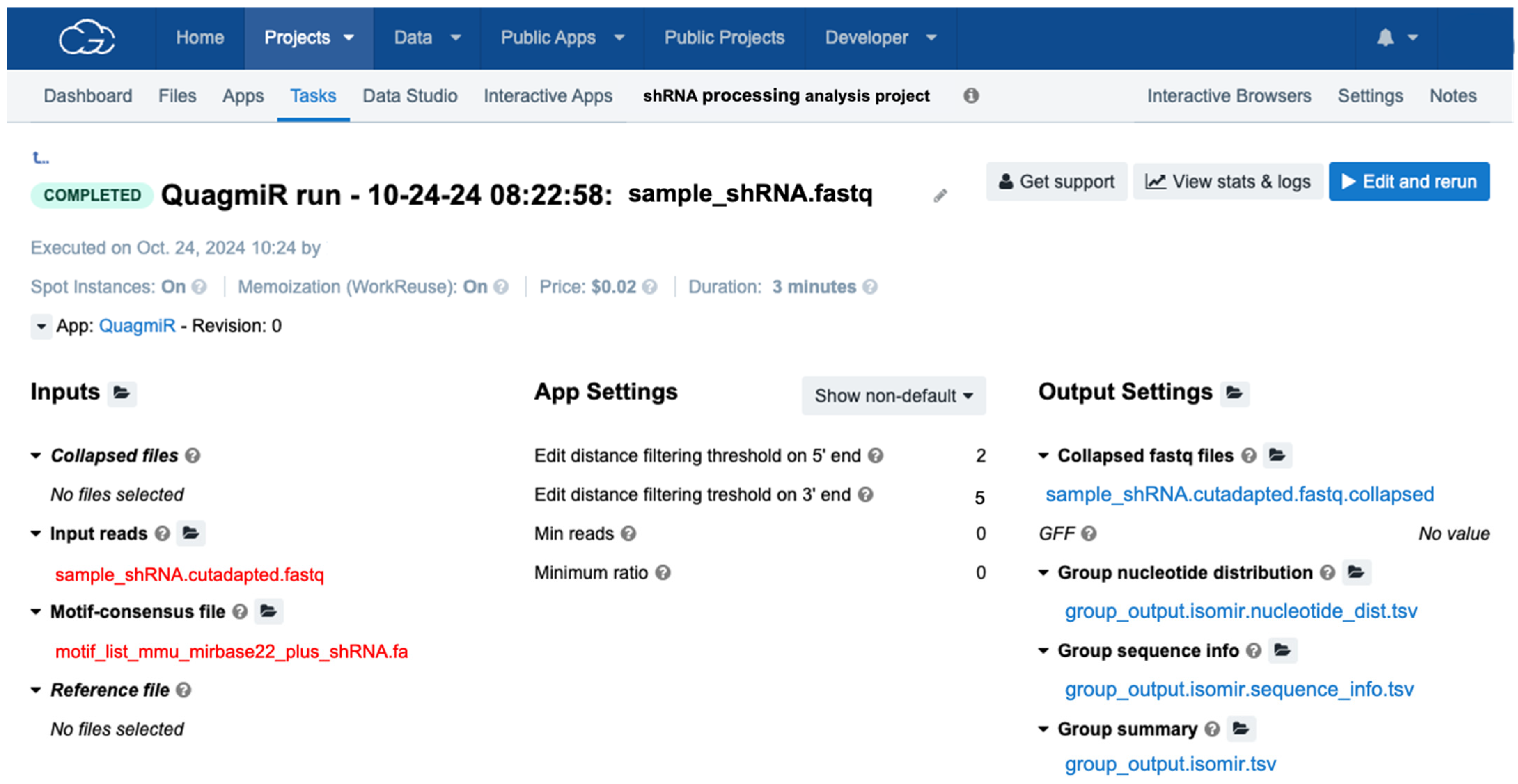This screenshot has height=784, width=1518.
Task: Click the project info icon
Action: (x=971, y=95)
